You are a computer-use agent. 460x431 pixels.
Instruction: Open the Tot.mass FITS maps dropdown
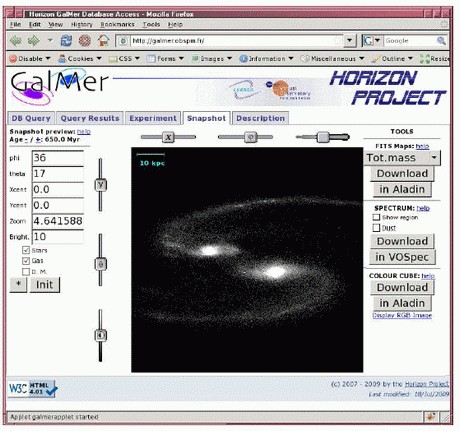coord(402,158)
